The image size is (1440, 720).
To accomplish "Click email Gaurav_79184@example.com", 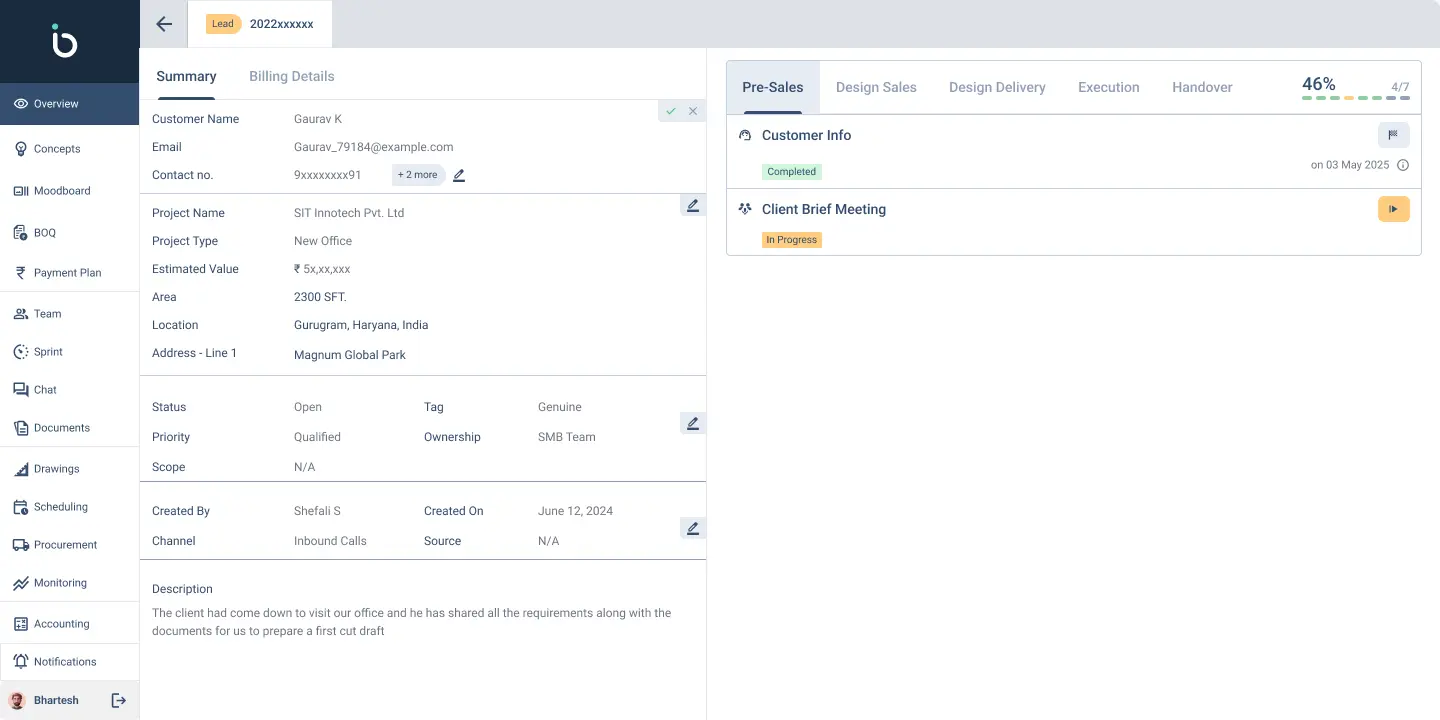I will click(373, 147).
